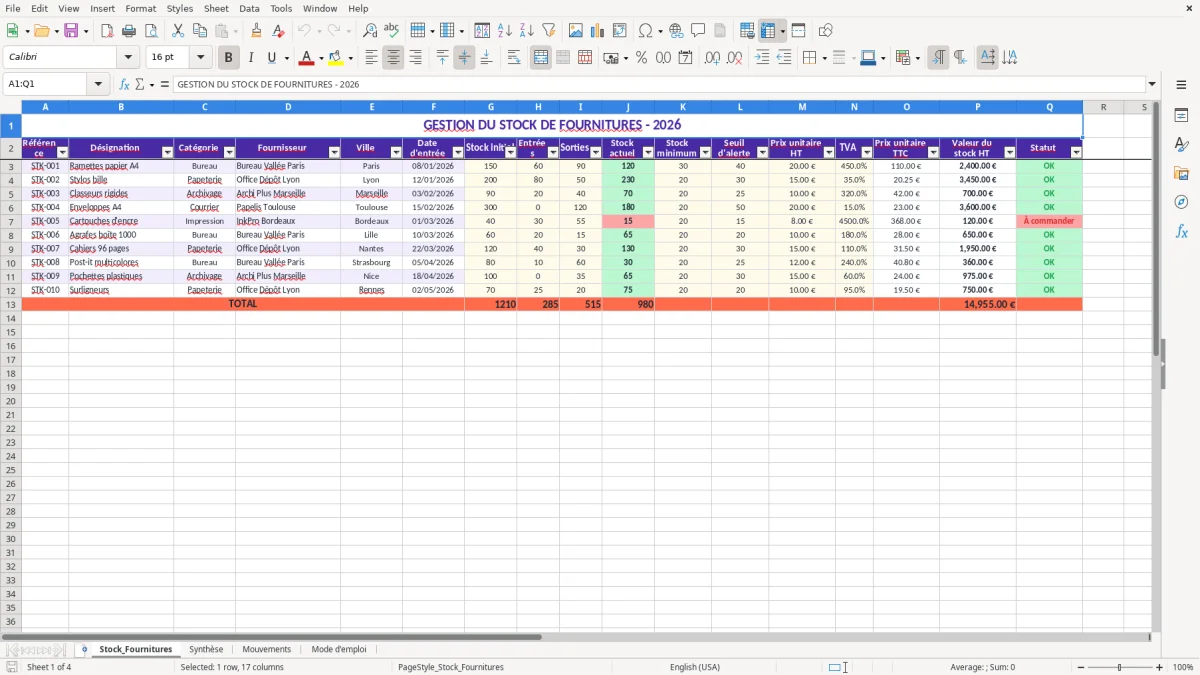Click the Insert Comment icon
The height and width of the screenshot is (675, 1200).
pyautogui.click(x=698, y=31)
